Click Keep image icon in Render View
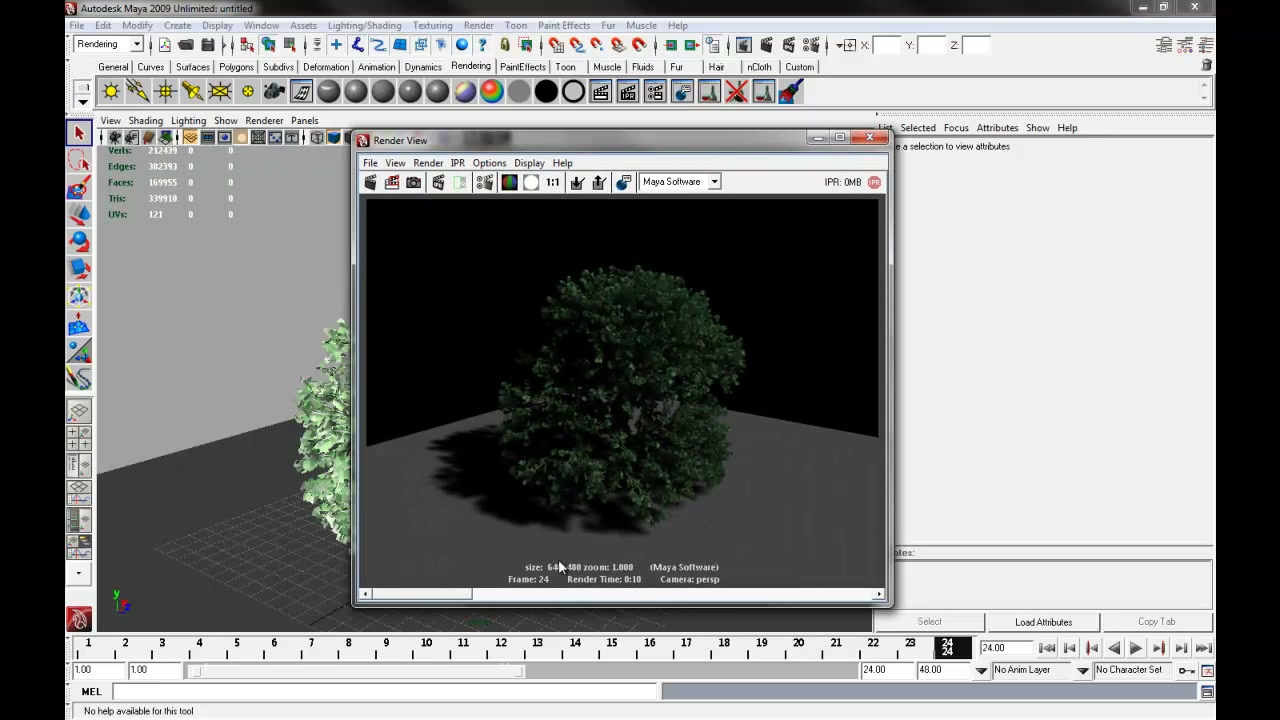 577,182
